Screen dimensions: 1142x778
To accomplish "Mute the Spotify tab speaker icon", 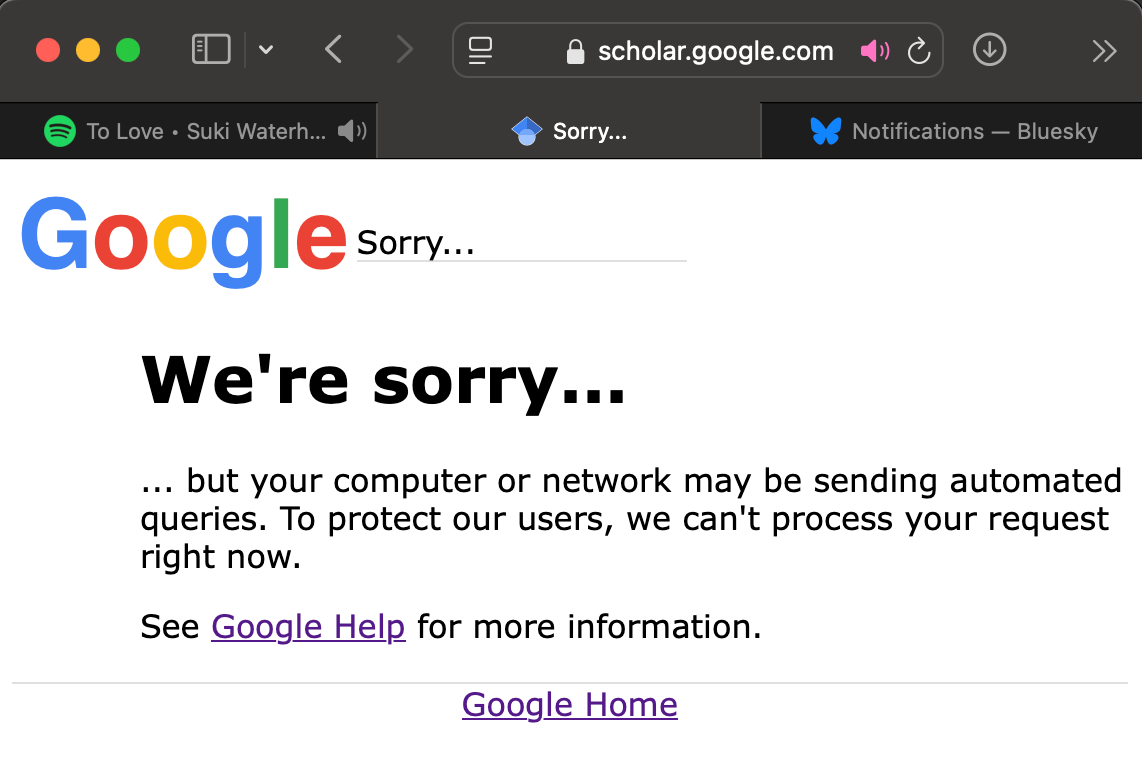I will click(352, 131).
